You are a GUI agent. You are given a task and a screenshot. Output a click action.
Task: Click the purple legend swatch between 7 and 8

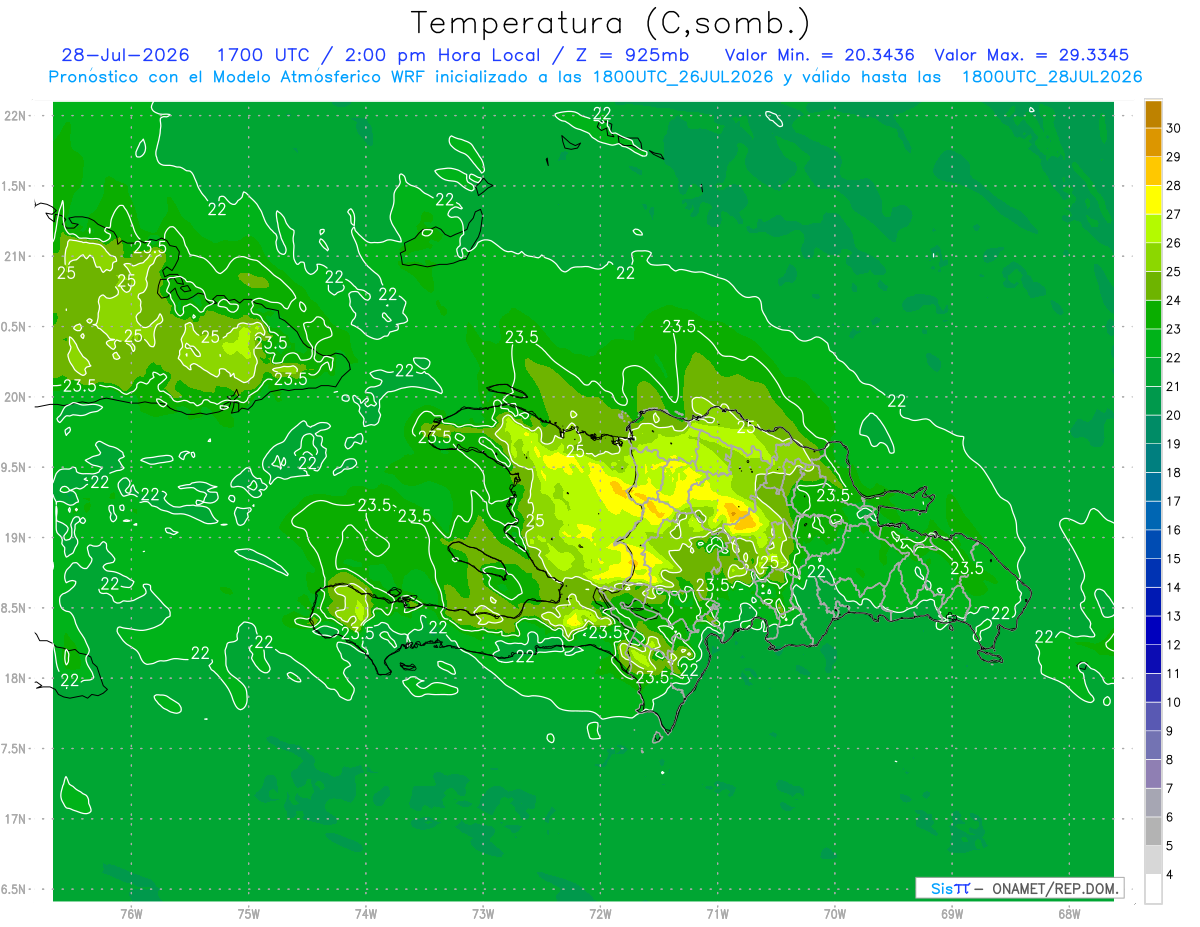coord(1153,774)
